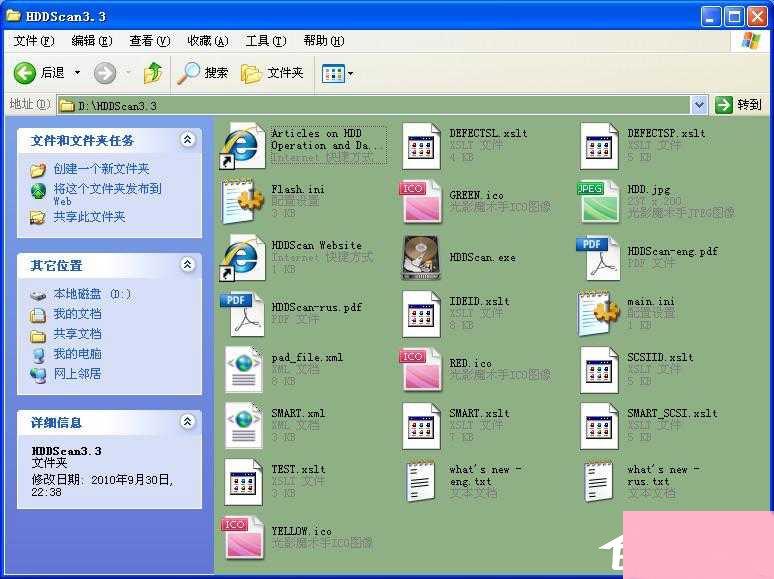Click the address field D:\HDDScan3.3

(374, 105)
